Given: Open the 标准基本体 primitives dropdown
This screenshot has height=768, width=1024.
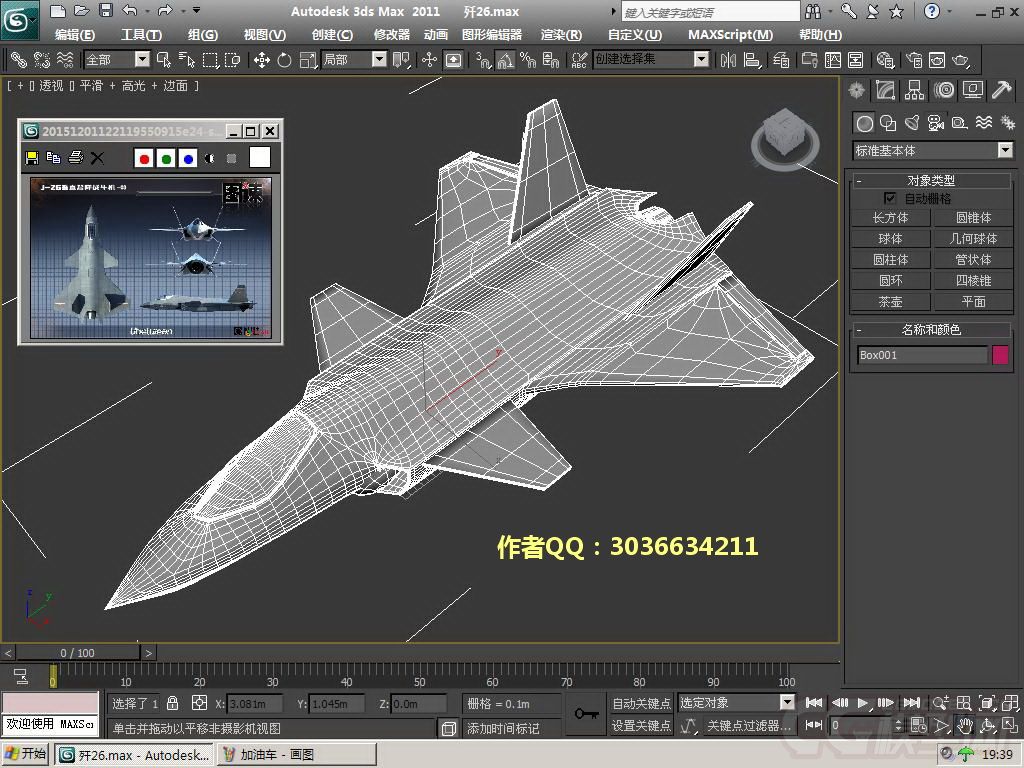Looking at the screenshot, I should coord(1004,150).
